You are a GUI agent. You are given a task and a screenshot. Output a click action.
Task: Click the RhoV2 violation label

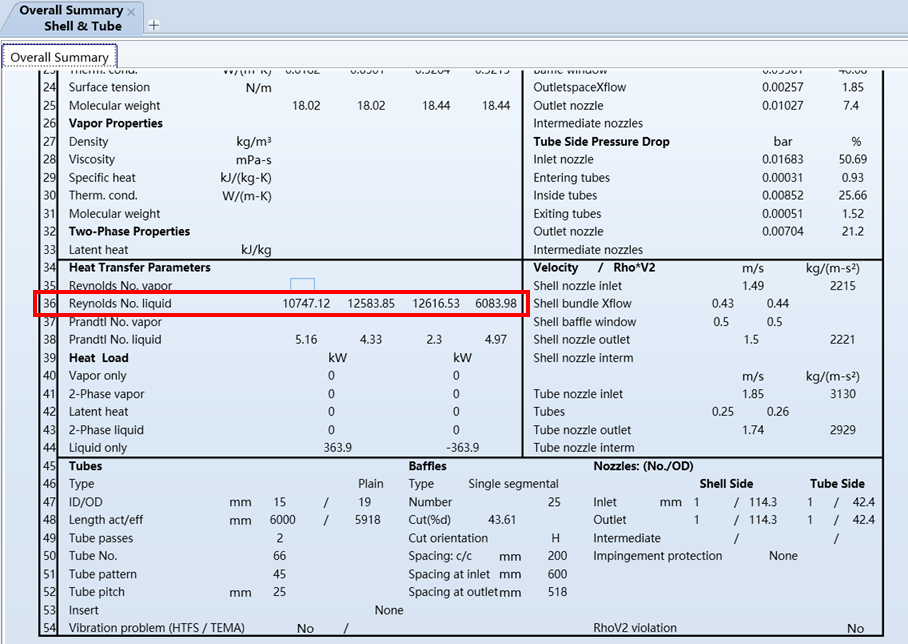pyautogui.click(x=635, y=628)
